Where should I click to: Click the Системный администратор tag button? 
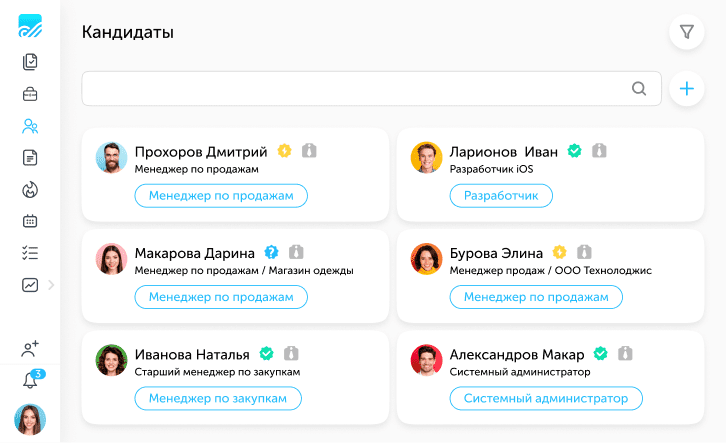(x=546, y=399)
